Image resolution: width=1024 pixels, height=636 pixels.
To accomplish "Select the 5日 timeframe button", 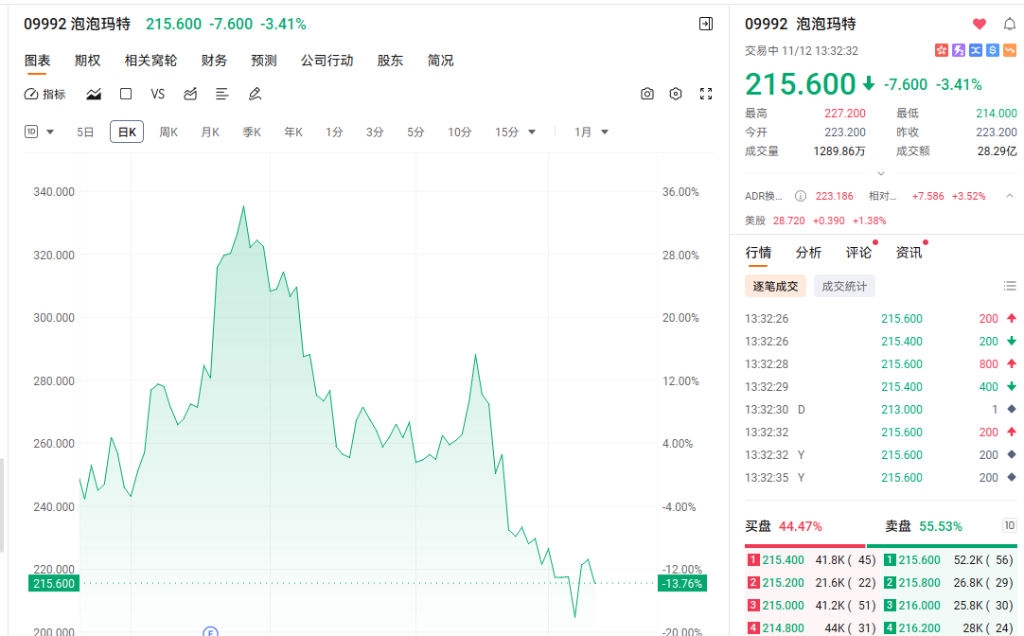I will tap(85, 131).
